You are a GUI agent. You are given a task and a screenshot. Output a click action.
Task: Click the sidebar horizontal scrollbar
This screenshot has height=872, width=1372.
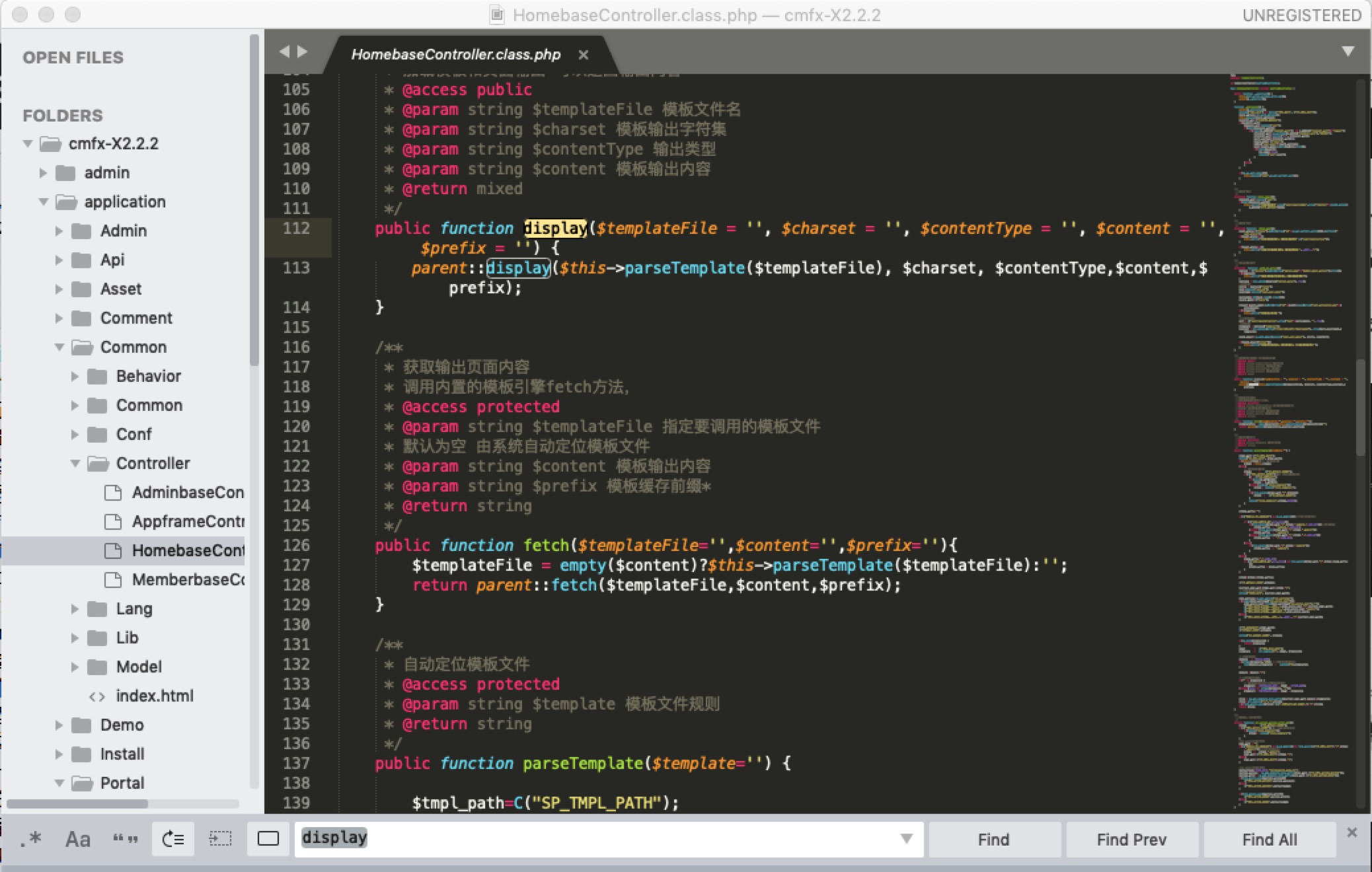pos(77,804)
